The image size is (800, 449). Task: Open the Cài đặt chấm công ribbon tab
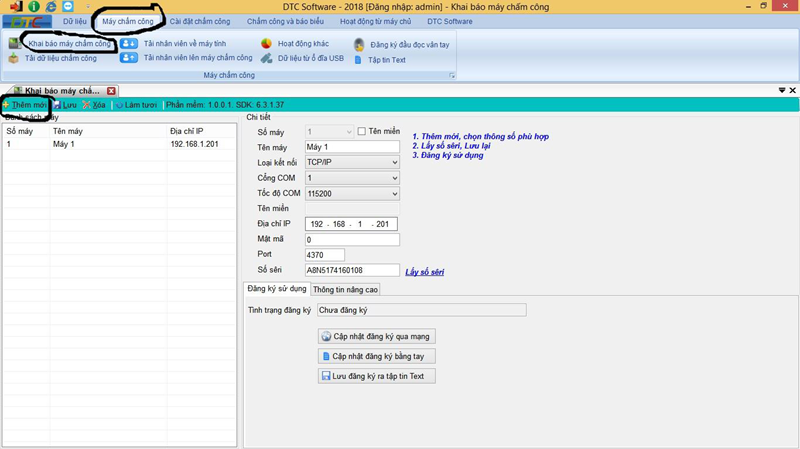coord(199,21)
